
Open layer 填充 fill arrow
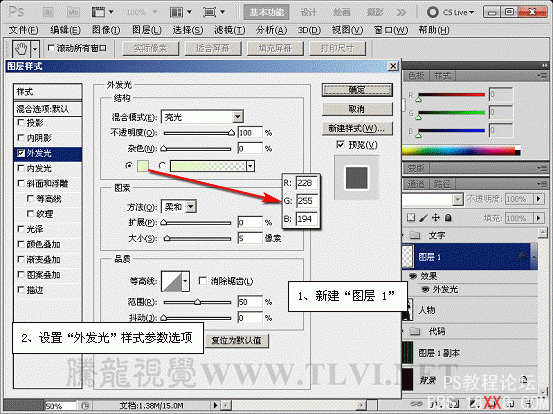pyautogui.click(x=539, y=218)
